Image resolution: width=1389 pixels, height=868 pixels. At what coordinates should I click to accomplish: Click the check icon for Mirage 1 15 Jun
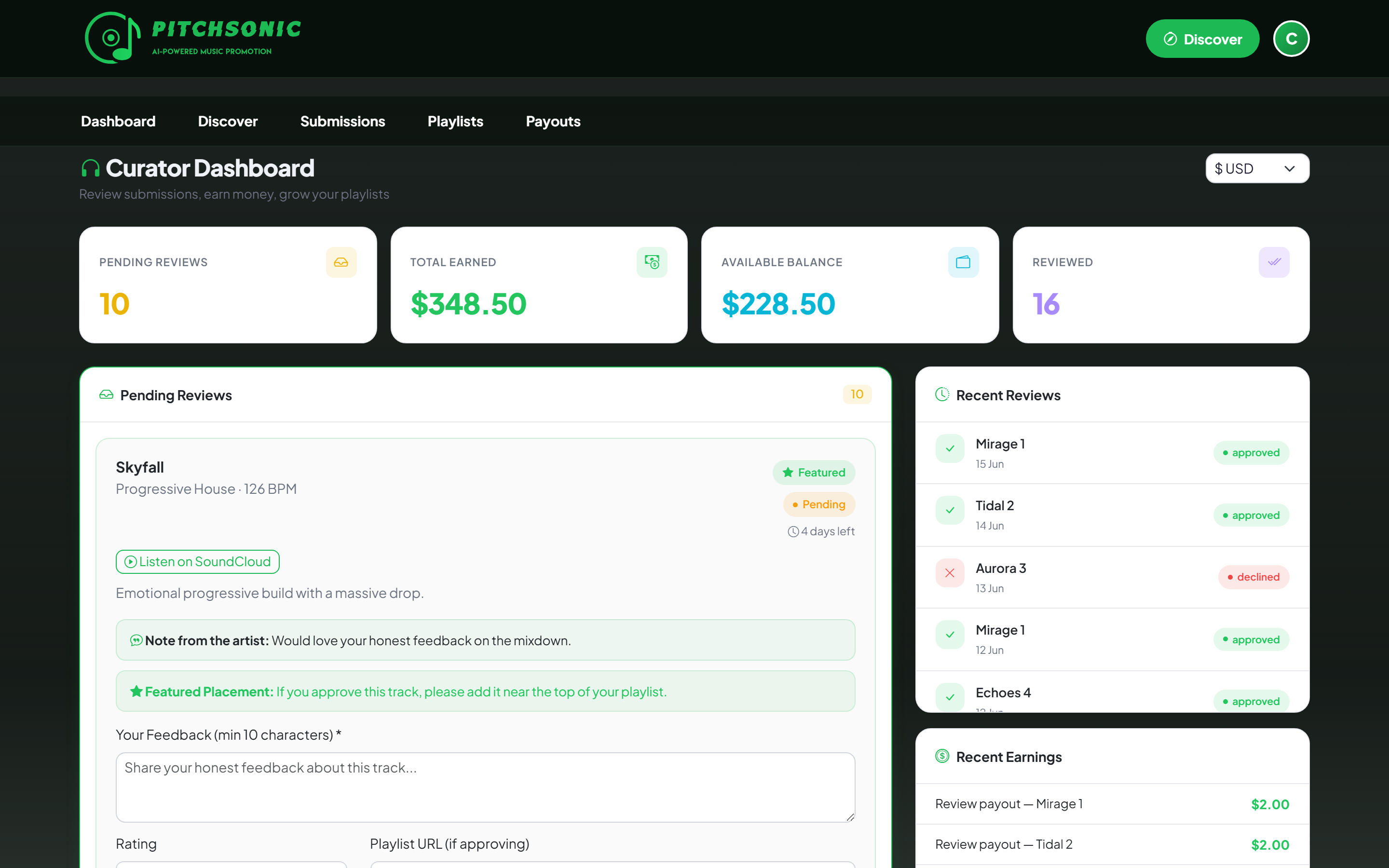(x=950, y=448)
